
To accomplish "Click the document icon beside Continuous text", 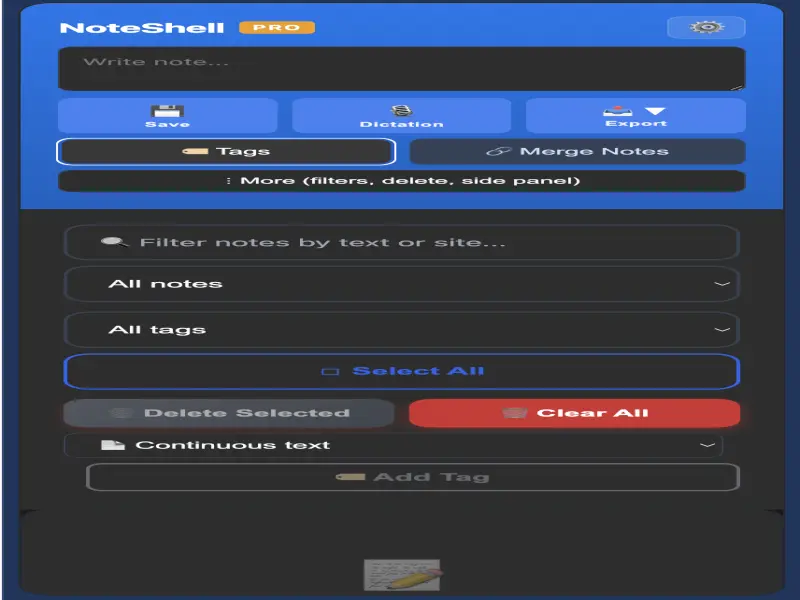I will tap(113, 445).
